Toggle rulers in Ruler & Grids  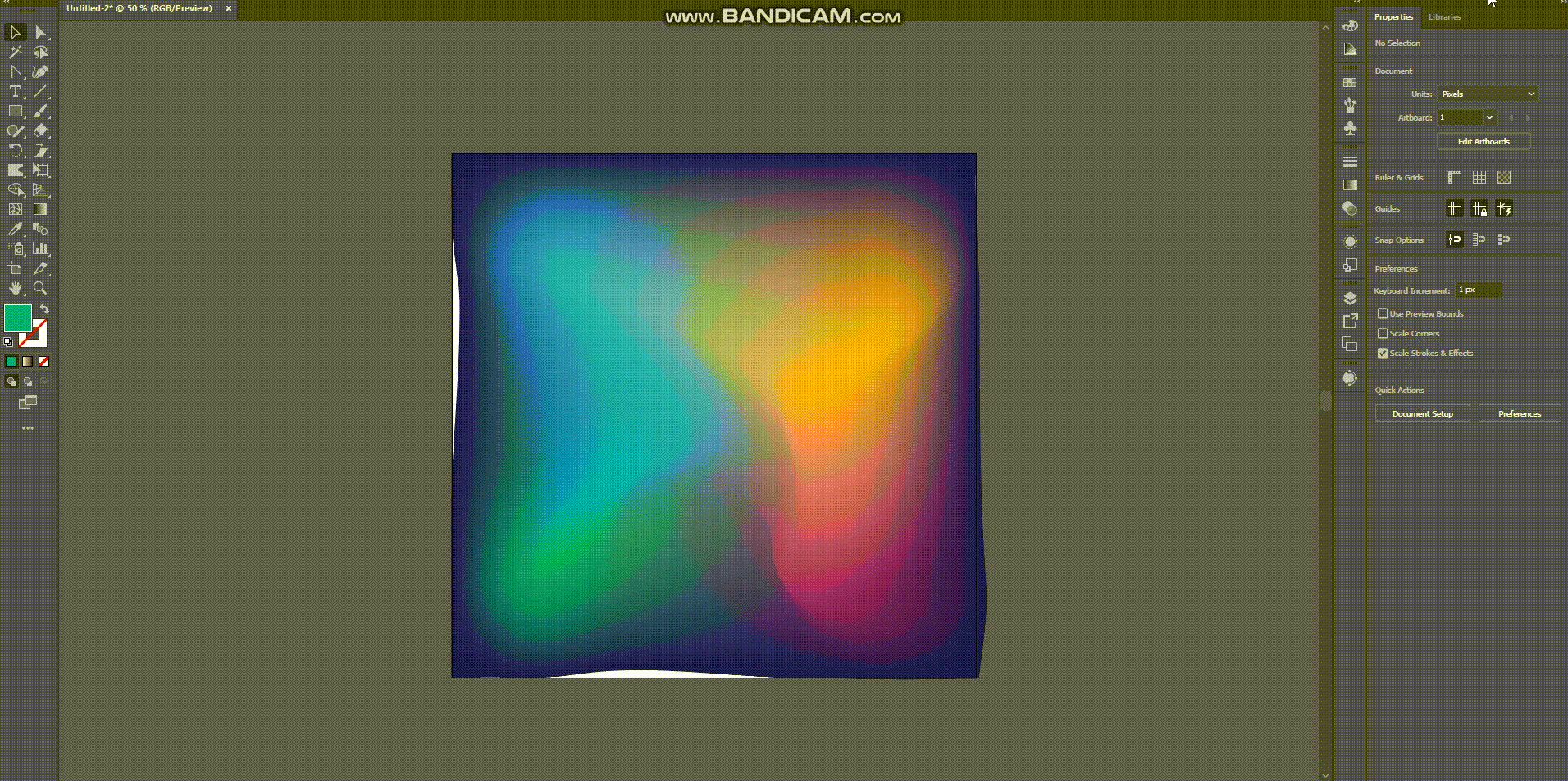point(1455,177)
